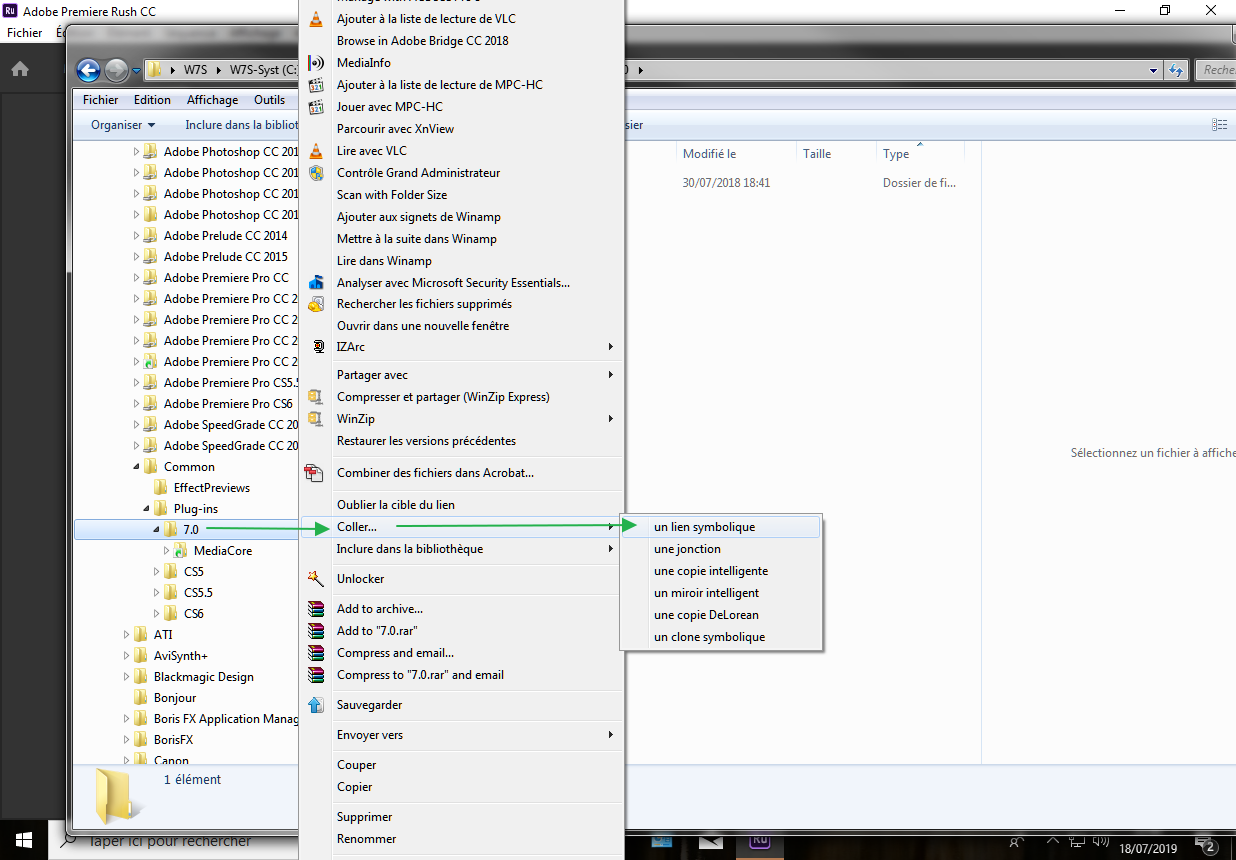Click the wand icon beside 'Unlocker'

click(x=316, y=579)
